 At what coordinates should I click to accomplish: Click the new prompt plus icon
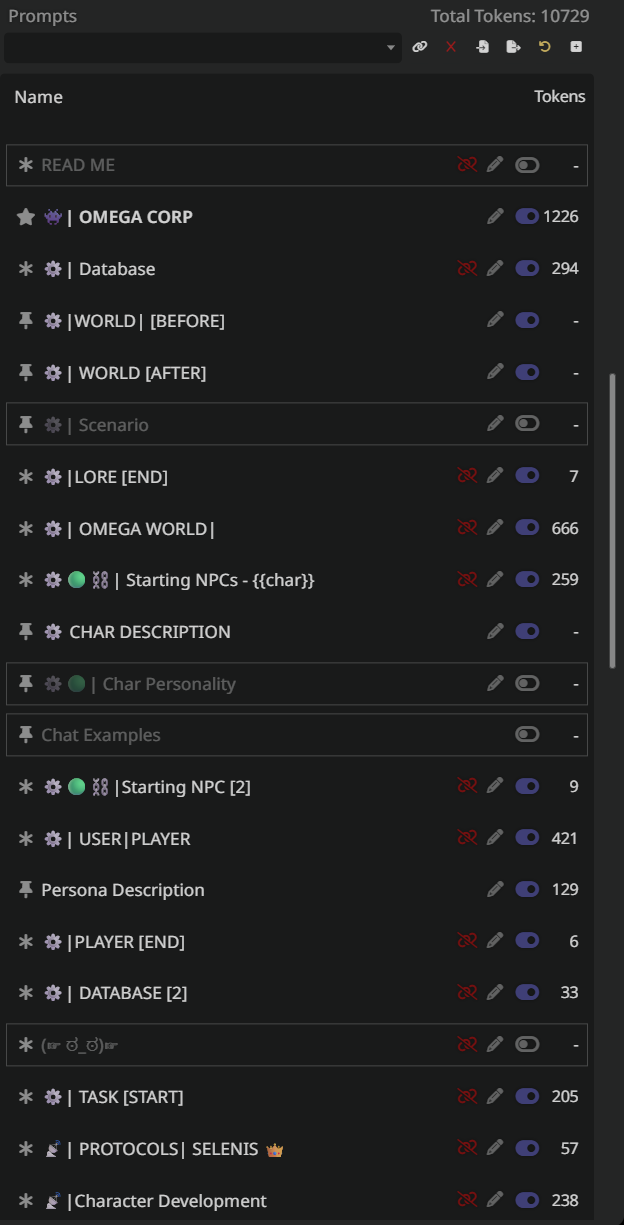576,47
